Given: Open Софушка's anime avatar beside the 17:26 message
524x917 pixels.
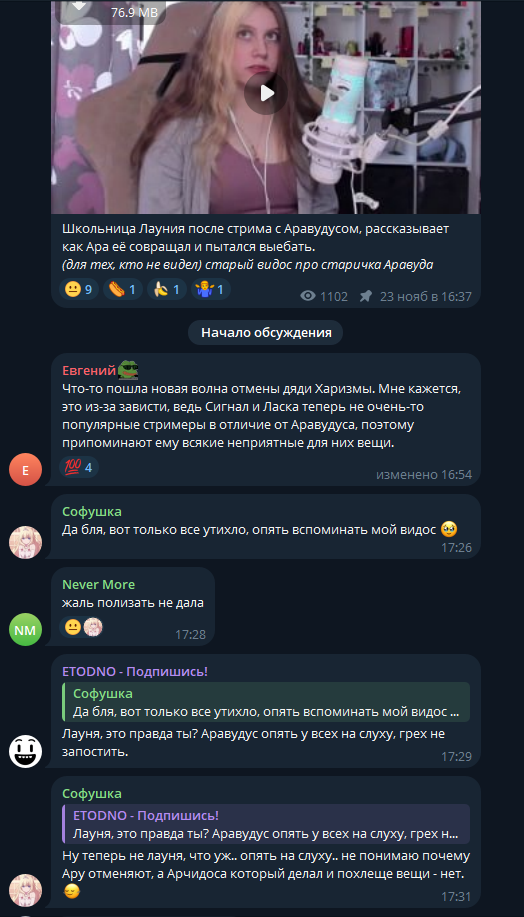Looking at the screenshot, I should 25,542.
